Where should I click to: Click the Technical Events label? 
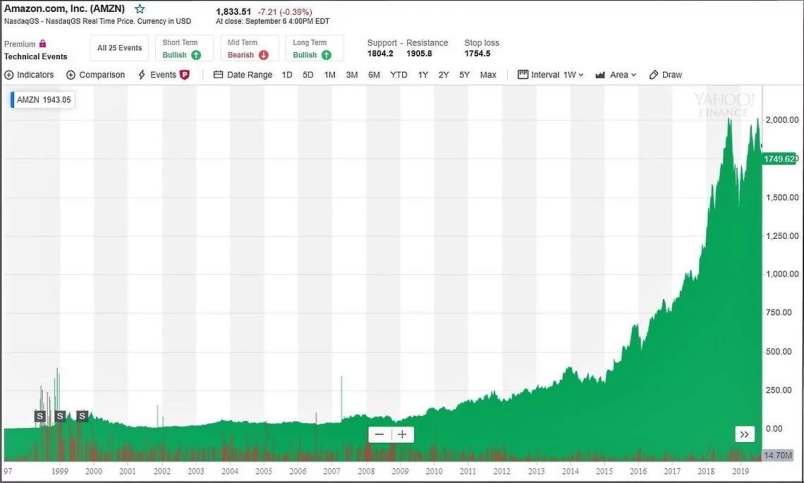click(x=35, y=56)
